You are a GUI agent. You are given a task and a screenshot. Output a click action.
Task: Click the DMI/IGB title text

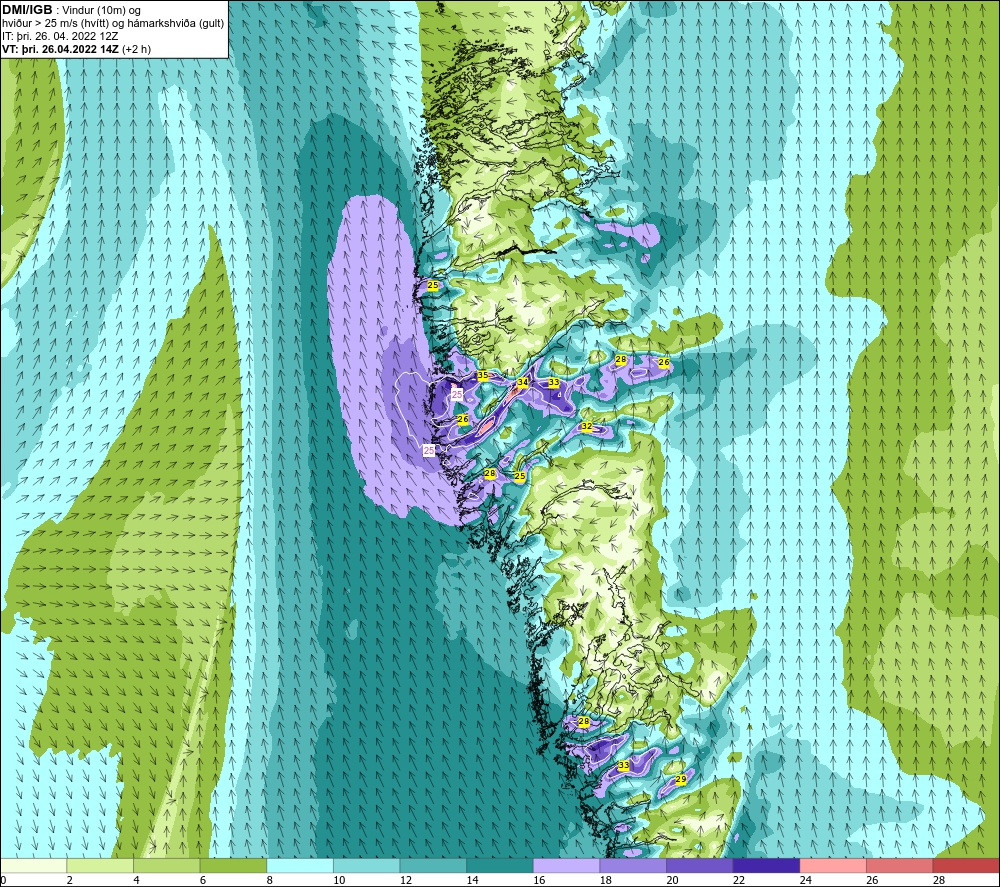(x=27, y=10)
